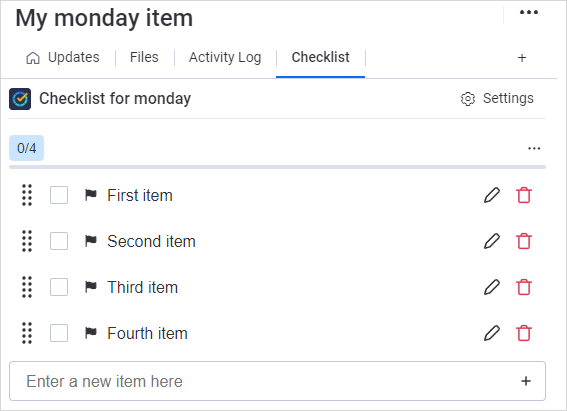Image resolution: width=567 pixels, height=411 pixels.
Task: Add a new tab view with plus
Action: click(522, 58)
